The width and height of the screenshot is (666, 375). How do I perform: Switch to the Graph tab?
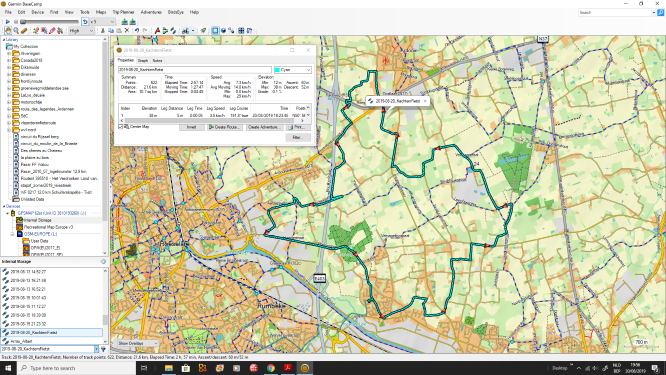[x=143, y=61]
